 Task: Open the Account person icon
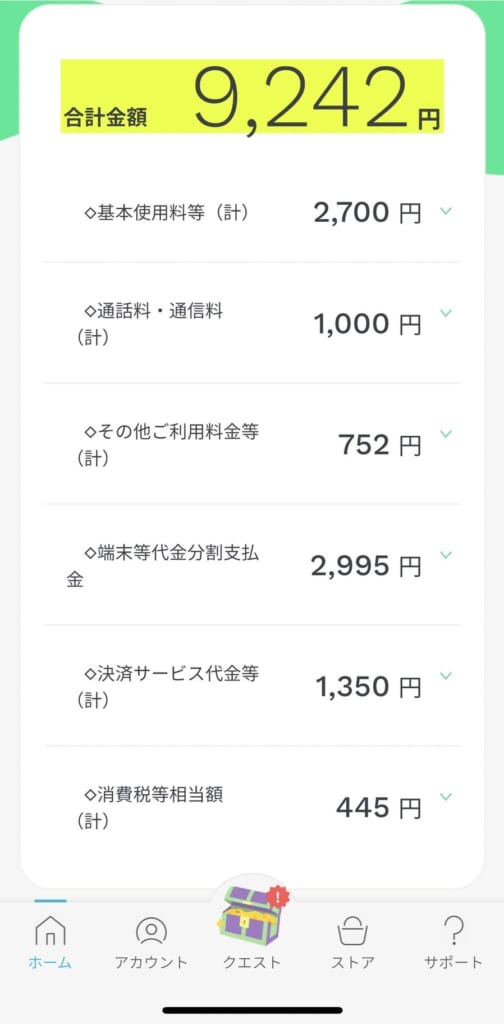(x=151, y=931)
